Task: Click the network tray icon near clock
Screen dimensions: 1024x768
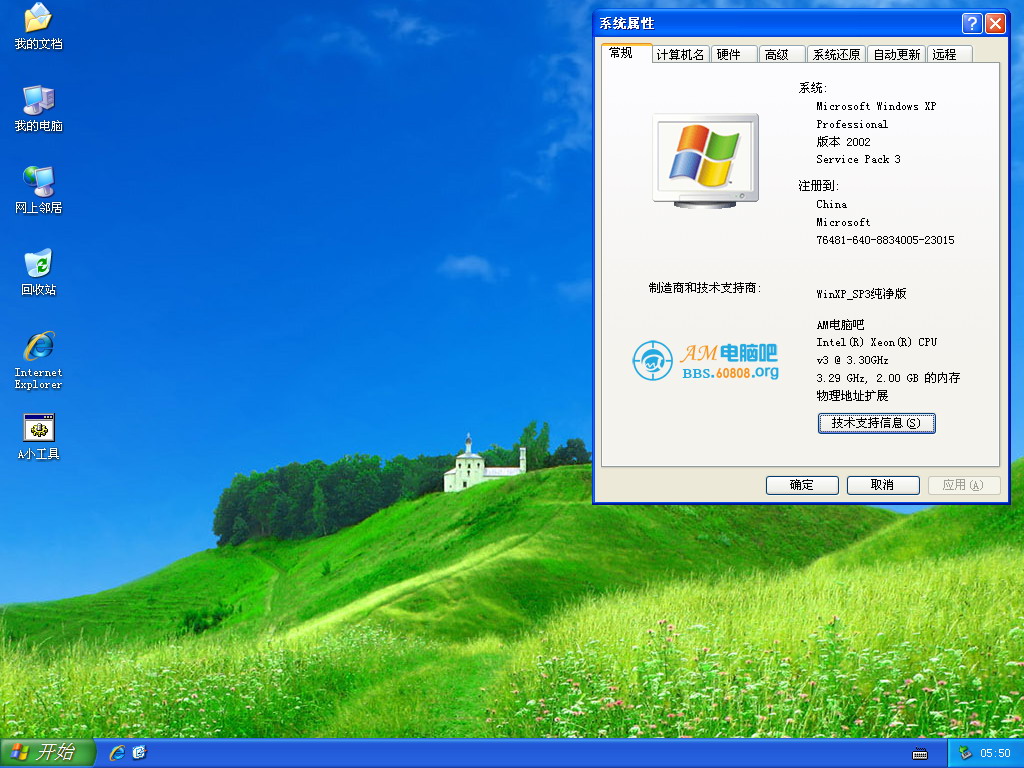Action: (x=965, y=753)
